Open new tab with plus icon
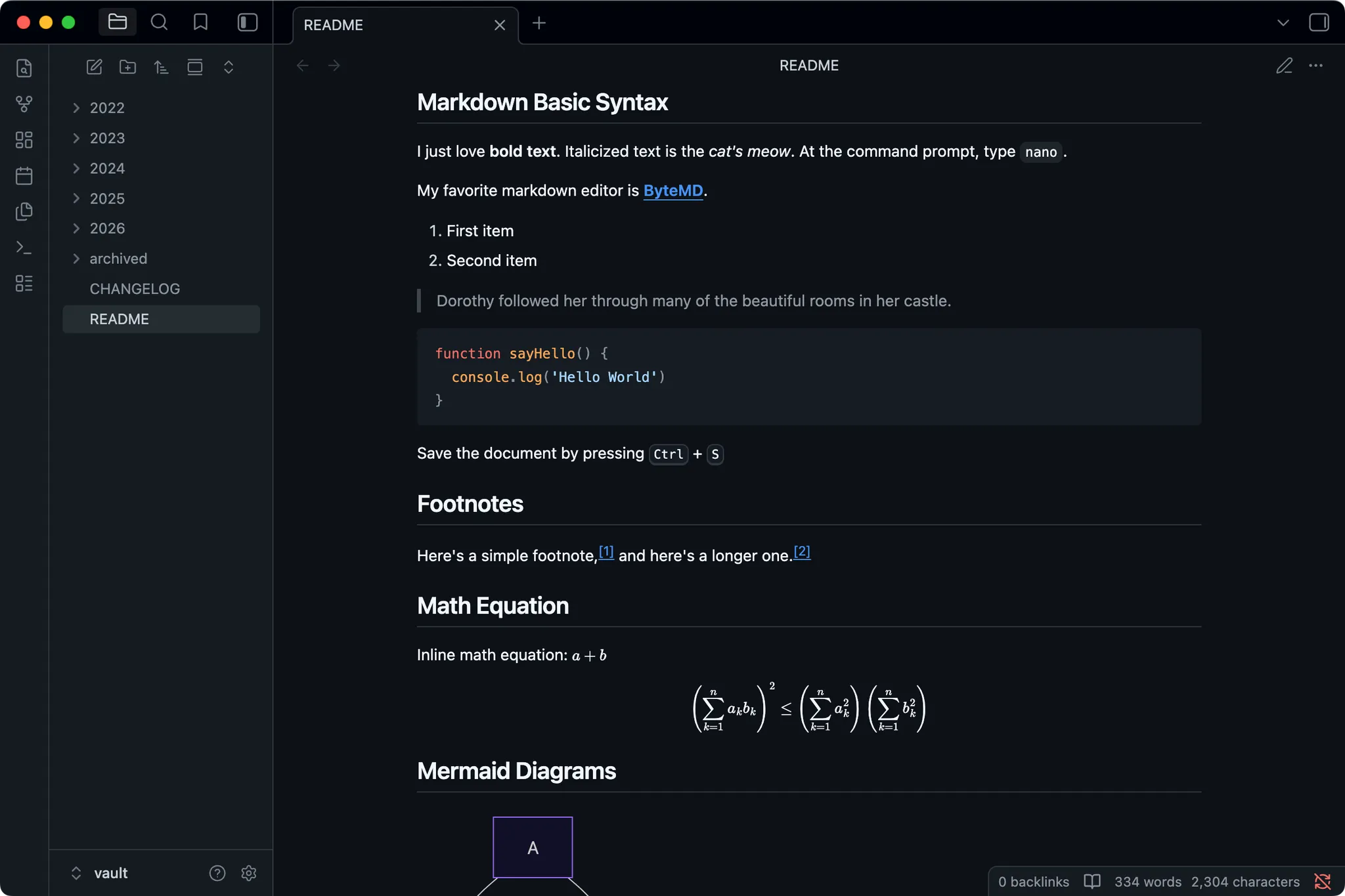 point(539,24)
